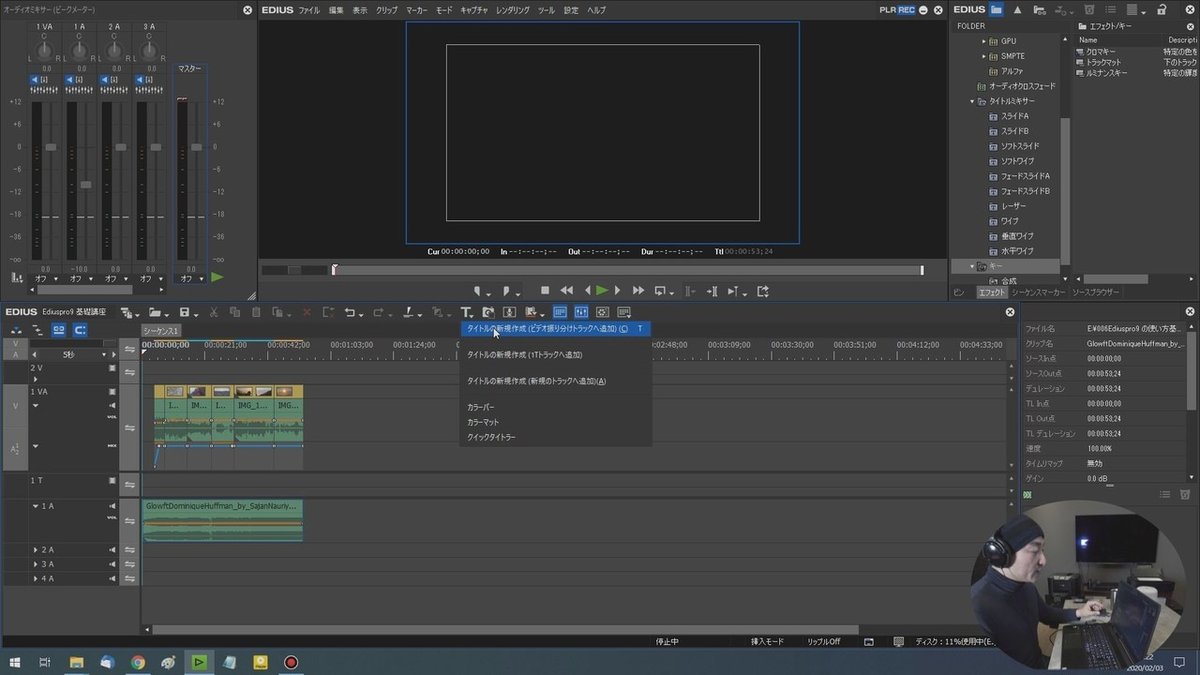Click the Cut scissors icon in timeline toolbar
1200x675 pixels.
213,313
